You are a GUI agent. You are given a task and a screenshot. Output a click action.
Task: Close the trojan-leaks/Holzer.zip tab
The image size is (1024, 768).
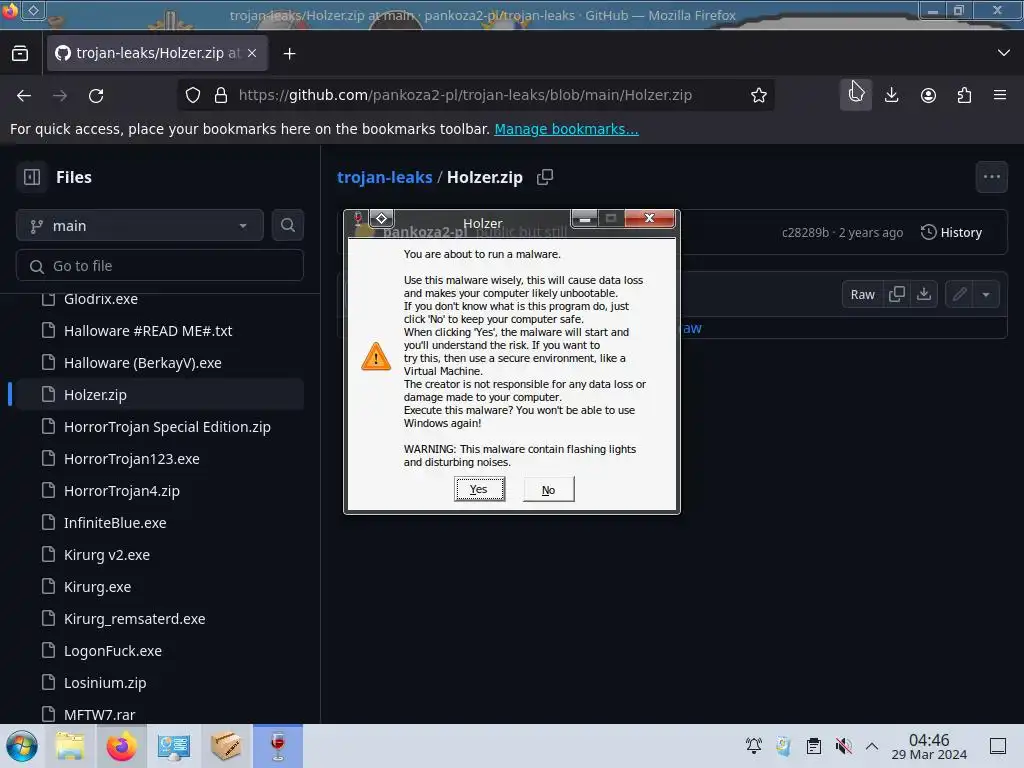(x=252, y=53)
